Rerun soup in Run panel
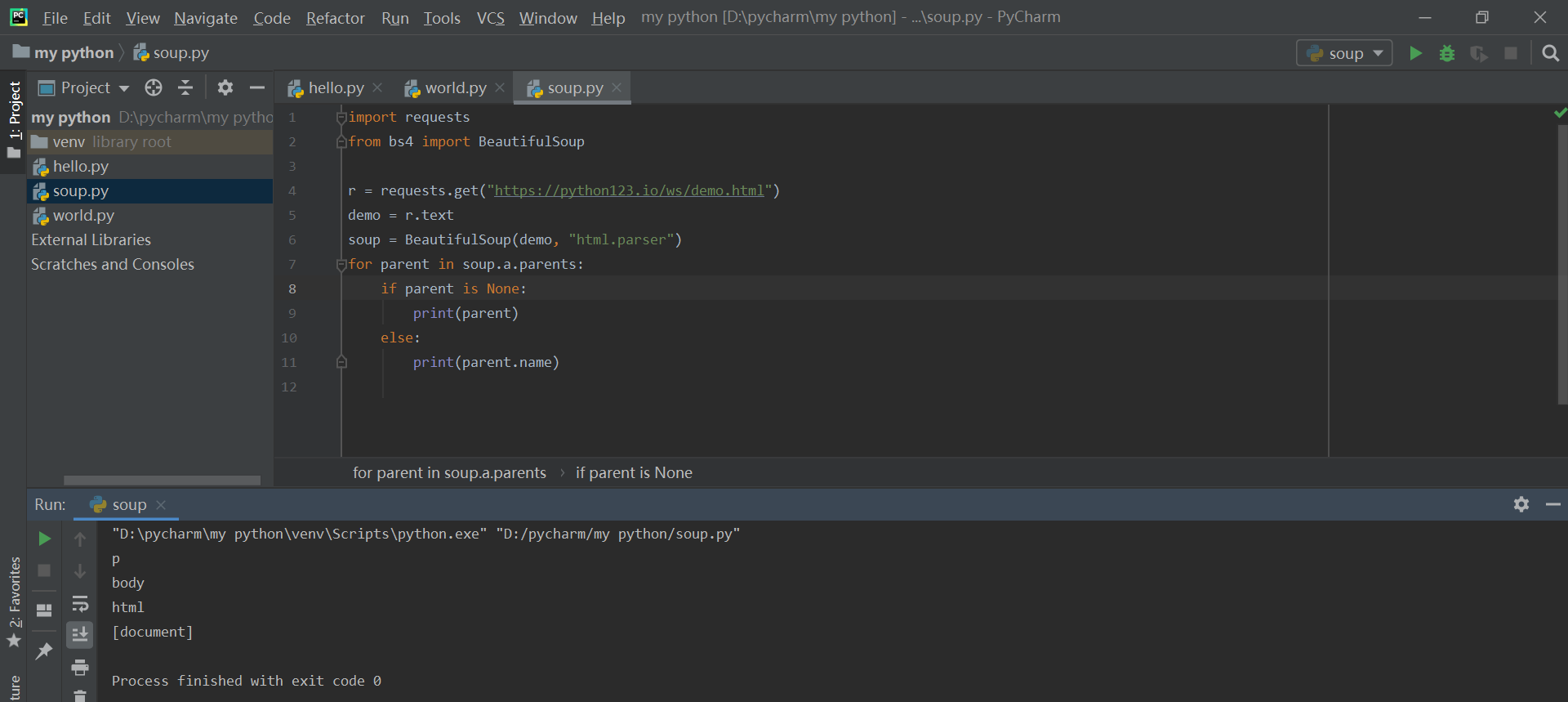 pos(45,539)
